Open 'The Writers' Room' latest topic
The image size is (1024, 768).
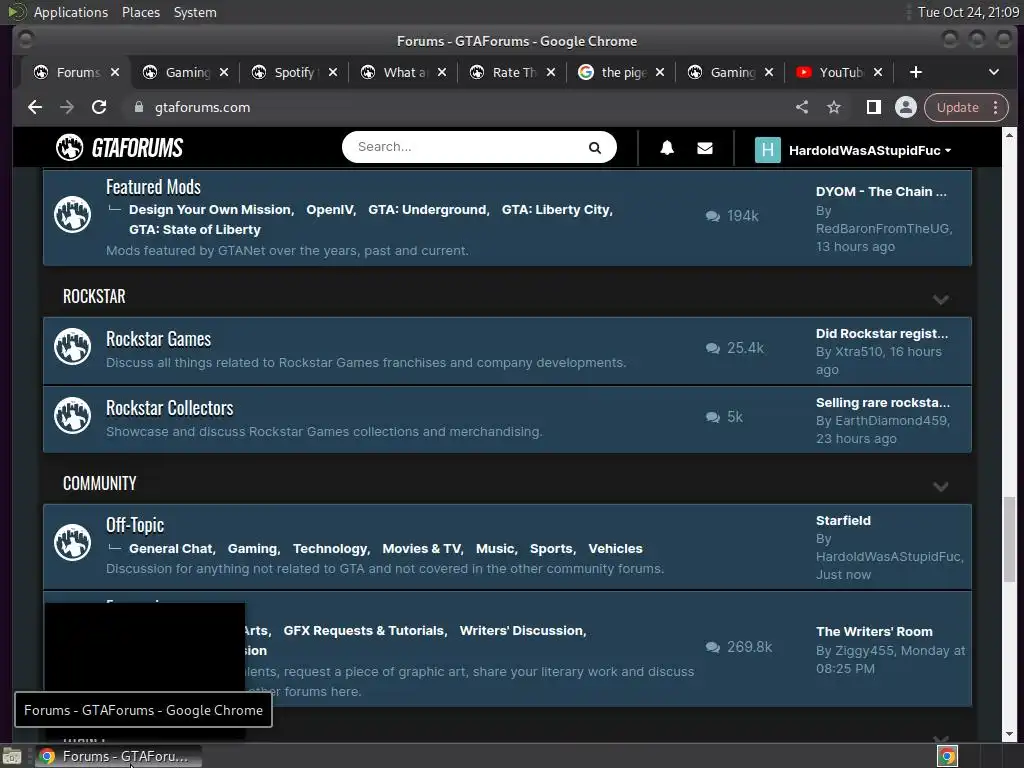(x=874, y=632)
